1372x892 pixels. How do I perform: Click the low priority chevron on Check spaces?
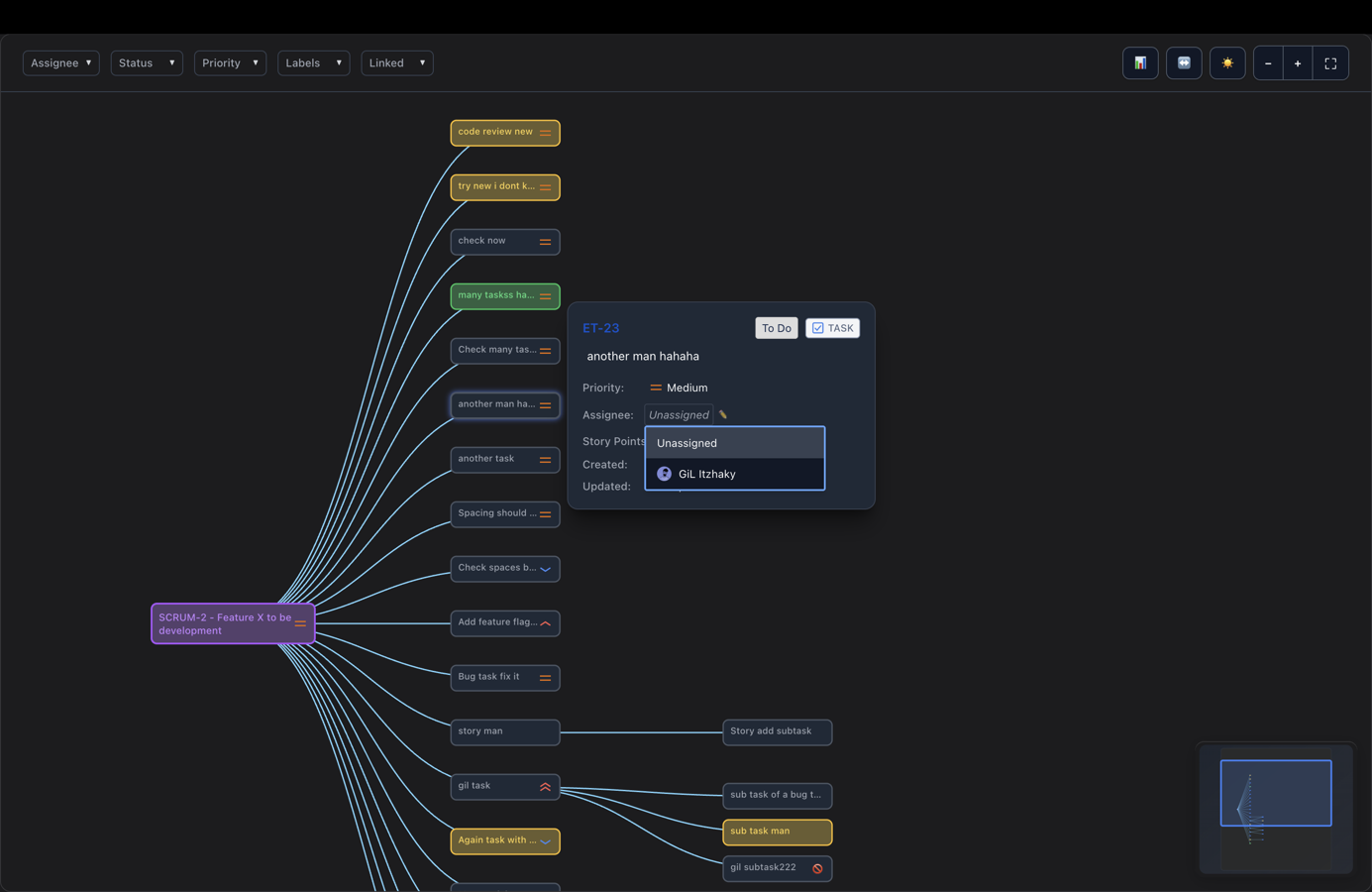[545, 569]
